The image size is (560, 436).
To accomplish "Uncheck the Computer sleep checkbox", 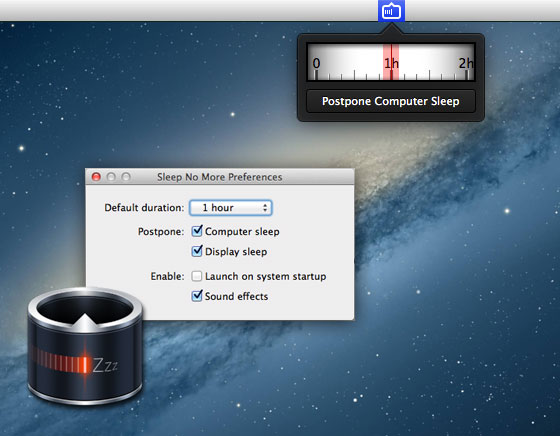I will [x=197, y=231].
